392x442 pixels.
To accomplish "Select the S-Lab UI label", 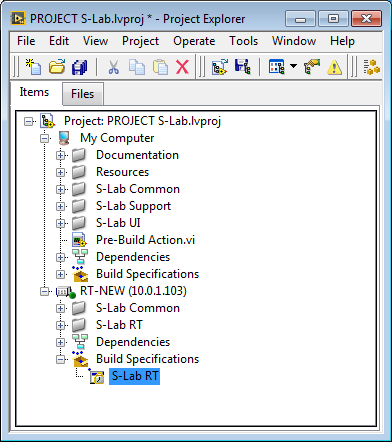I will point(118,223).
